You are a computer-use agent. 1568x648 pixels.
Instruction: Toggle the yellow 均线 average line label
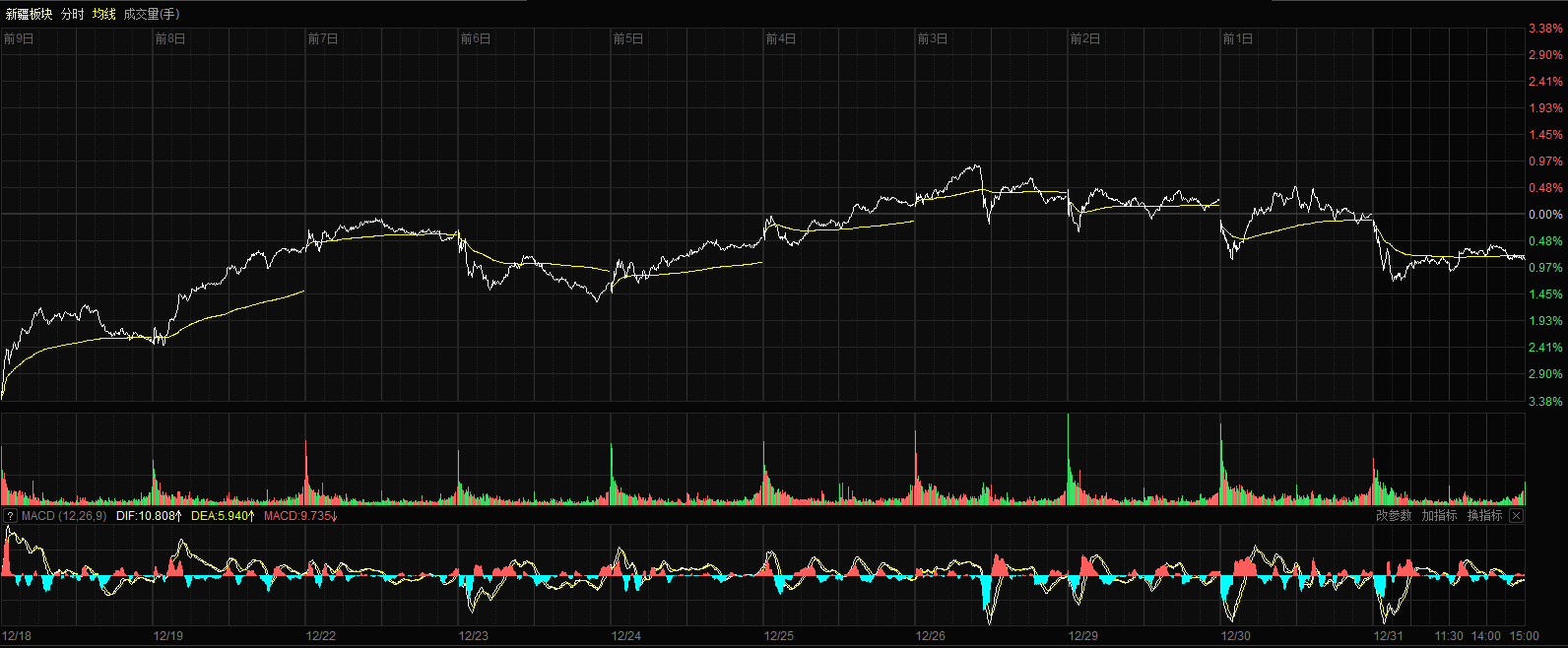pyautogui.click(x=103, y=14)
